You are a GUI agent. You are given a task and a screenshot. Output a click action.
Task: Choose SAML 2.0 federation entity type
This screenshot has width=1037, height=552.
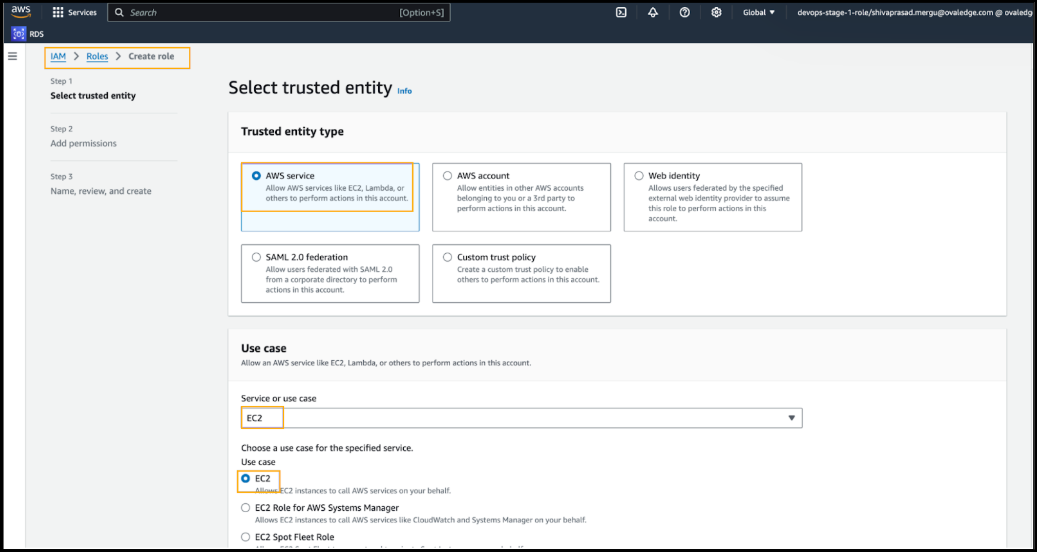257,257
